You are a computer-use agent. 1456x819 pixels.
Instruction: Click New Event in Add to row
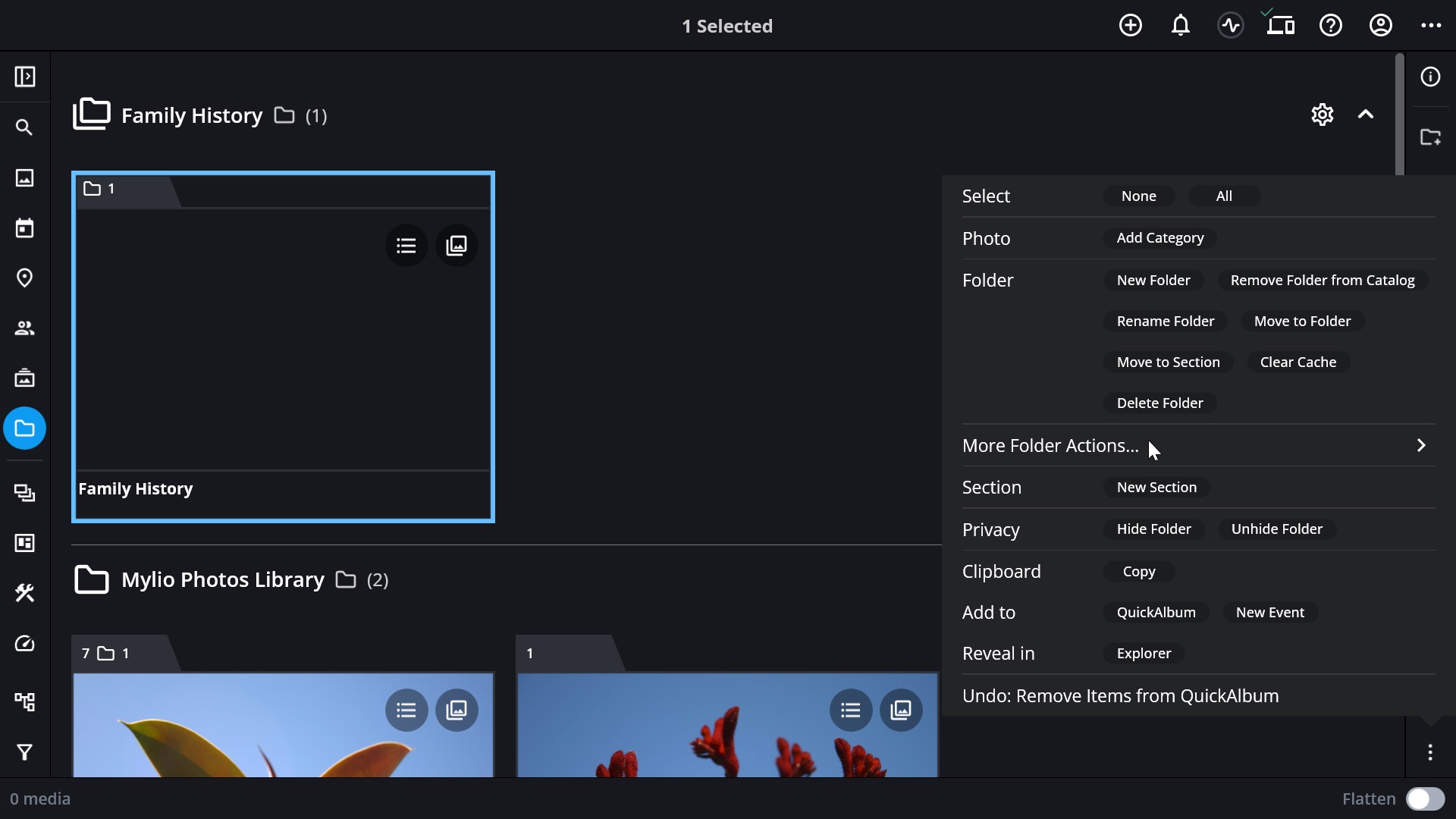coord(1270,612)
